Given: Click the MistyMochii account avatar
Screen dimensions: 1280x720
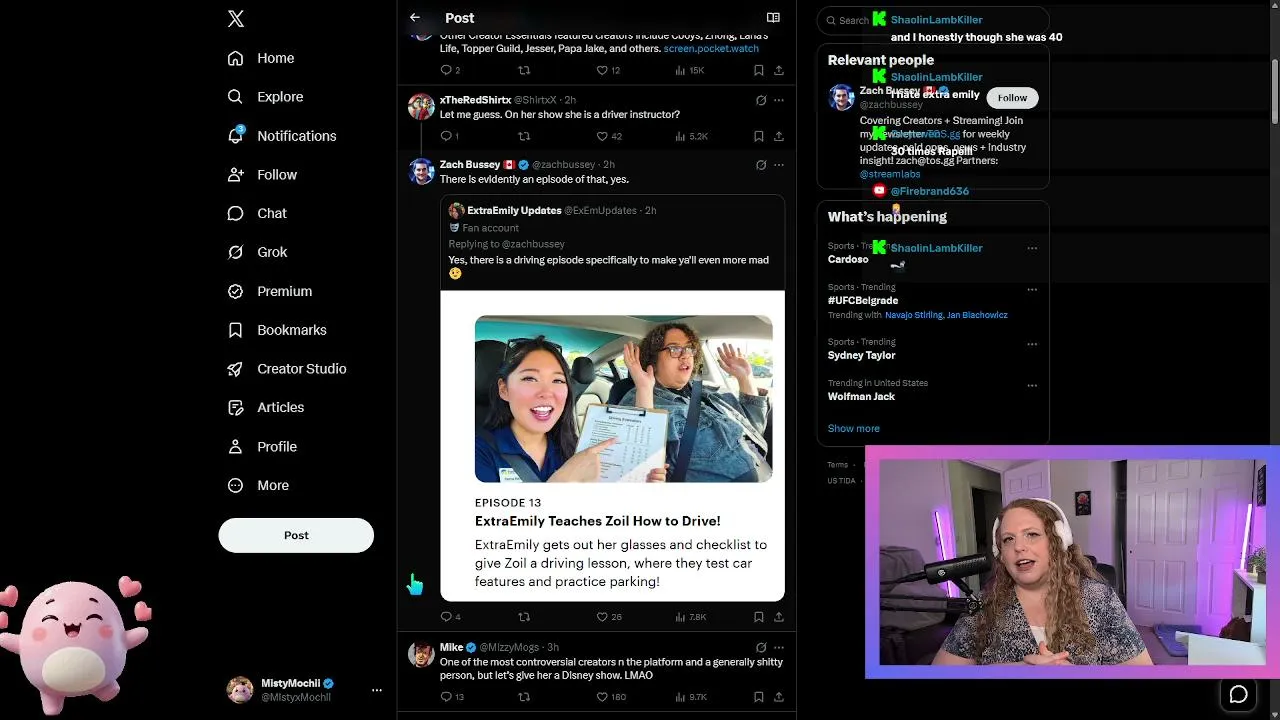Looking at the screenshot, I should coord(240,690).
